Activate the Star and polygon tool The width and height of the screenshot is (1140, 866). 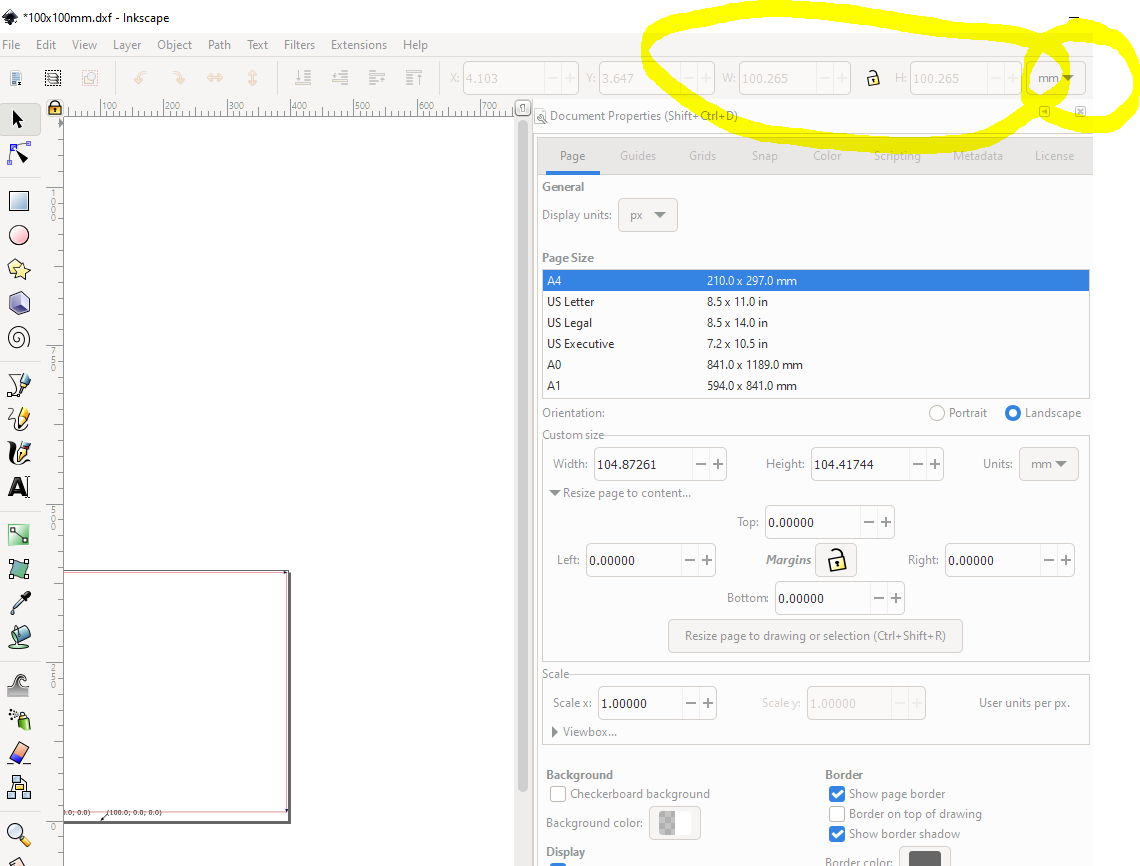19,269
